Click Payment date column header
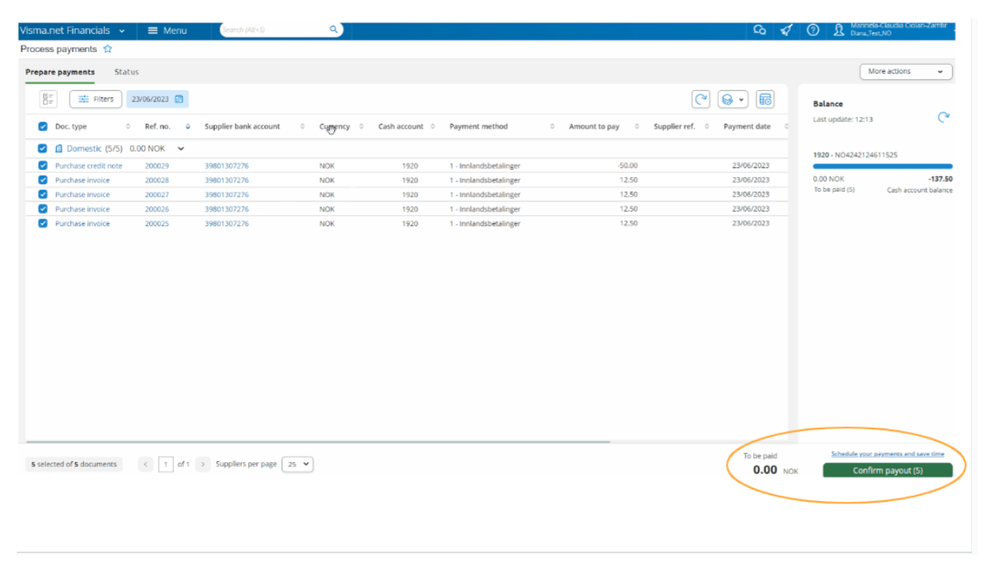 tap(747, 126)
